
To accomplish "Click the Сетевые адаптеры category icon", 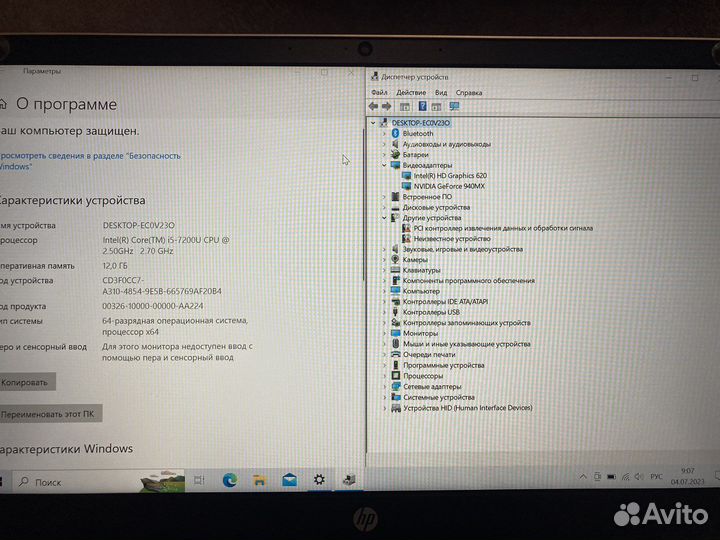I will (x=395, y=386).
